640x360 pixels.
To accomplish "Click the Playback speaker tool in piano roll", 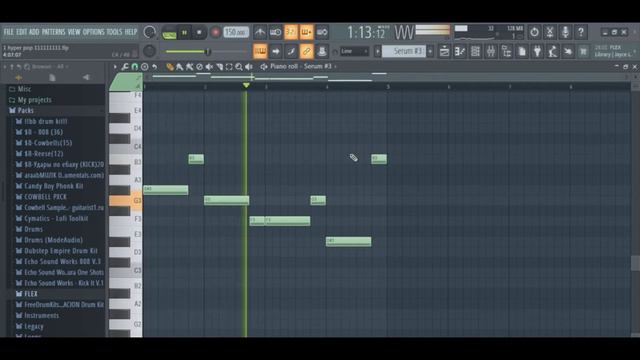I will 249,67.
